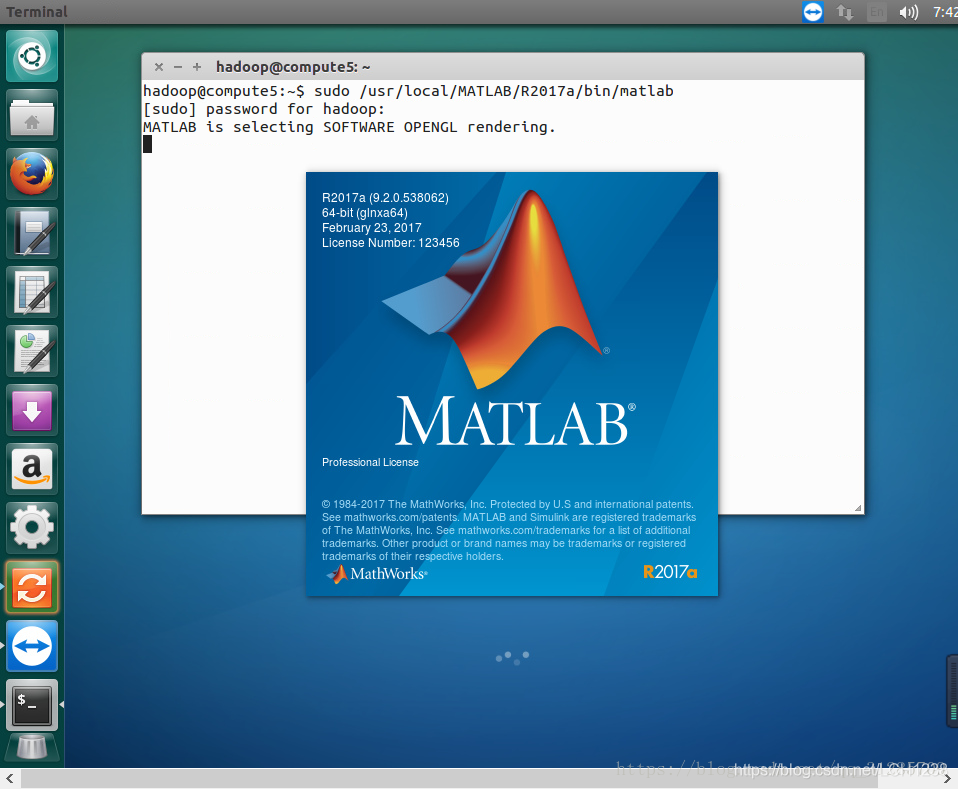Click 'February 23, 2017' date text

coord(371,227)
